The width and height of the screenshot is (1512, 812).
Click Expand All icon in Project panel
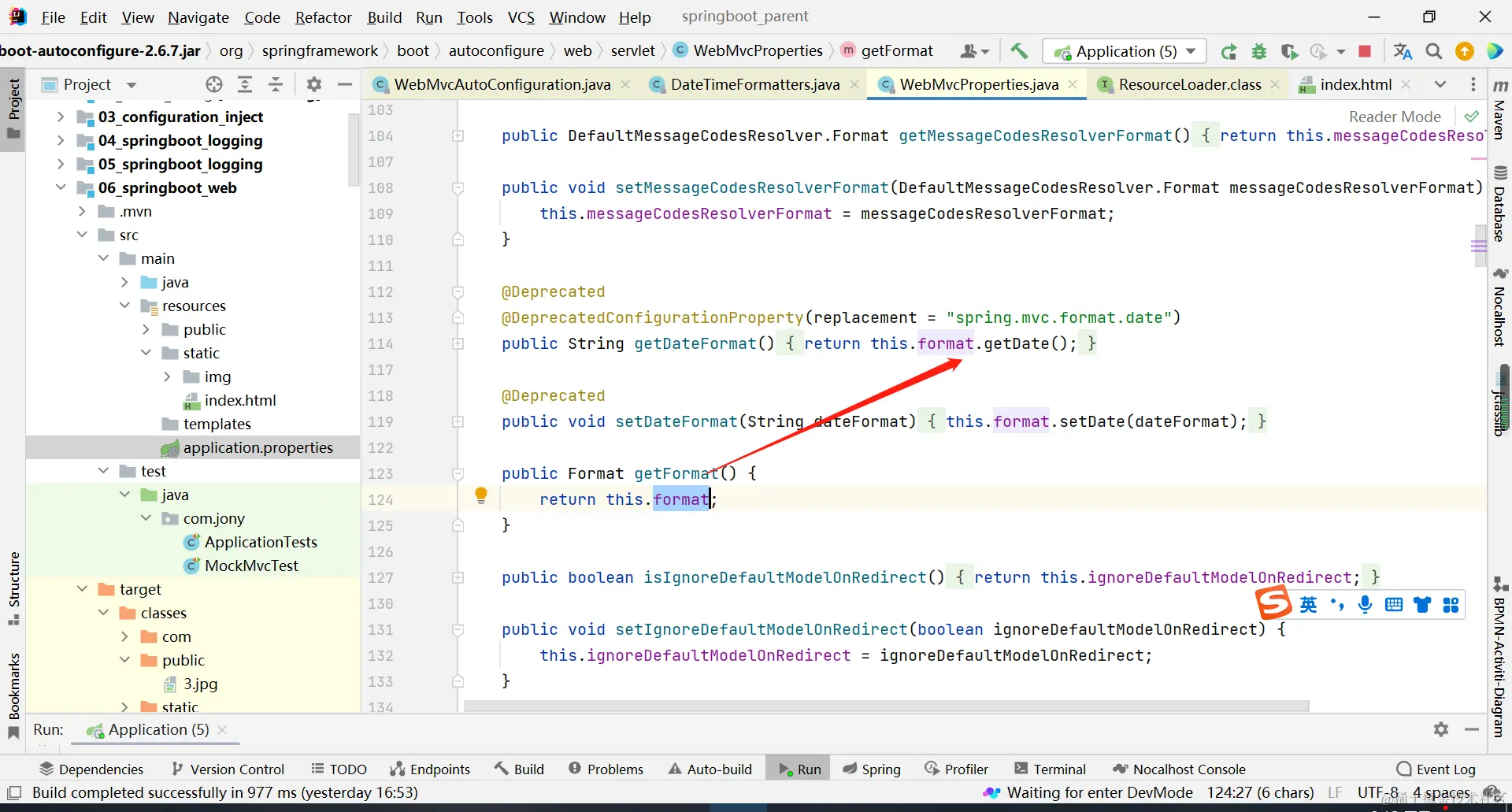click(245, 84)
